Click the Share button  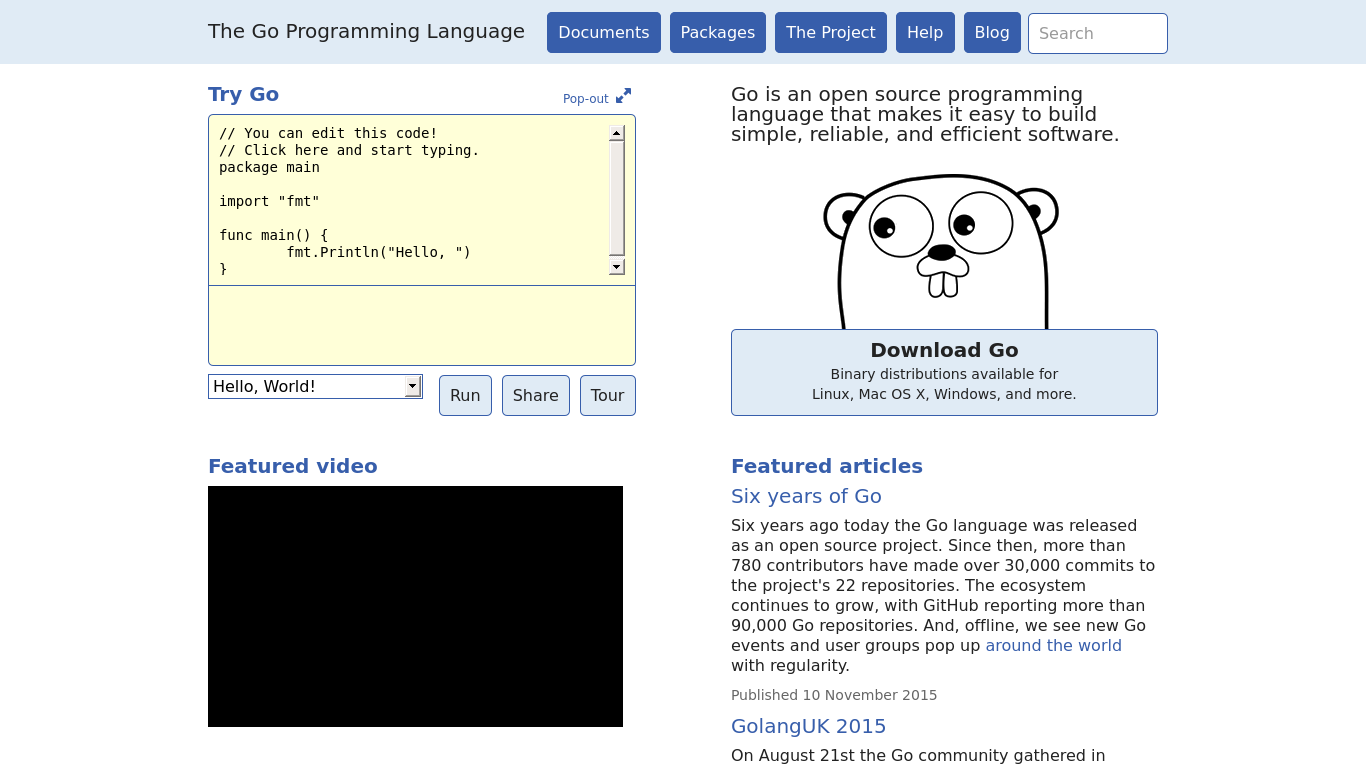point(536,395)
